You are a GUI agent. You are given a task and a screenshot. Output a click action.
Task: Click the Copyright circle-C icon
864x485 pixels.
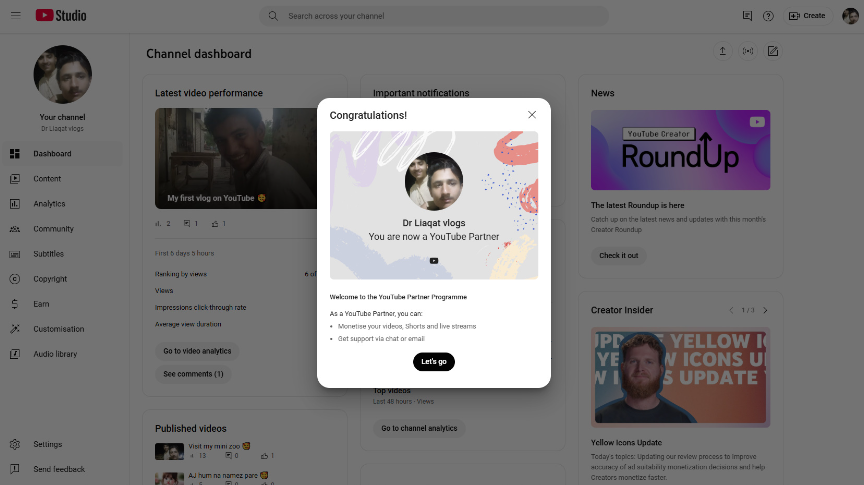tap(15, 279)
